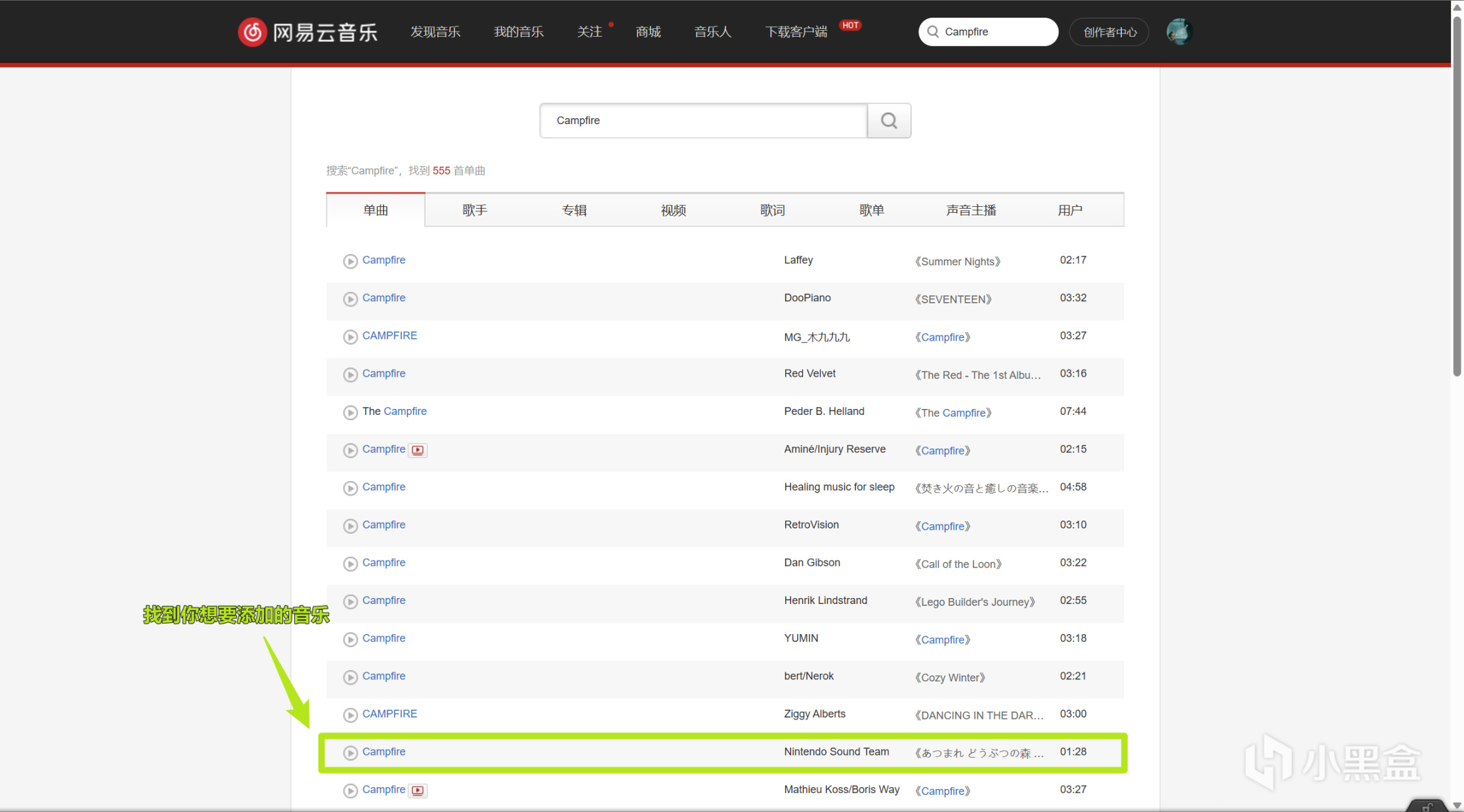Play Campfire by Laffey

(x=351, y=261)
